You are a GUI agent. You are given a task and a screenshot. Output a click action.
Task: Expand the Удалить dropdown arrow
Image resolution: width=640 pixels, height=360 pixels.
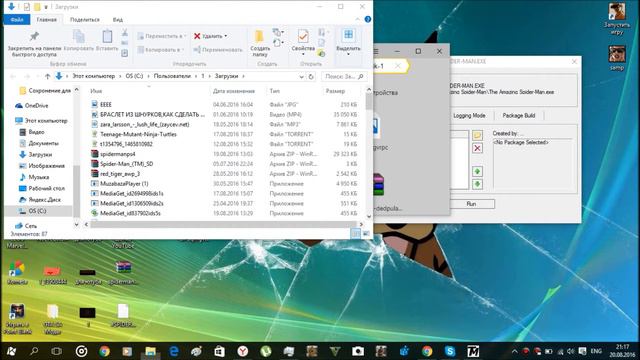tap(226, 36)
